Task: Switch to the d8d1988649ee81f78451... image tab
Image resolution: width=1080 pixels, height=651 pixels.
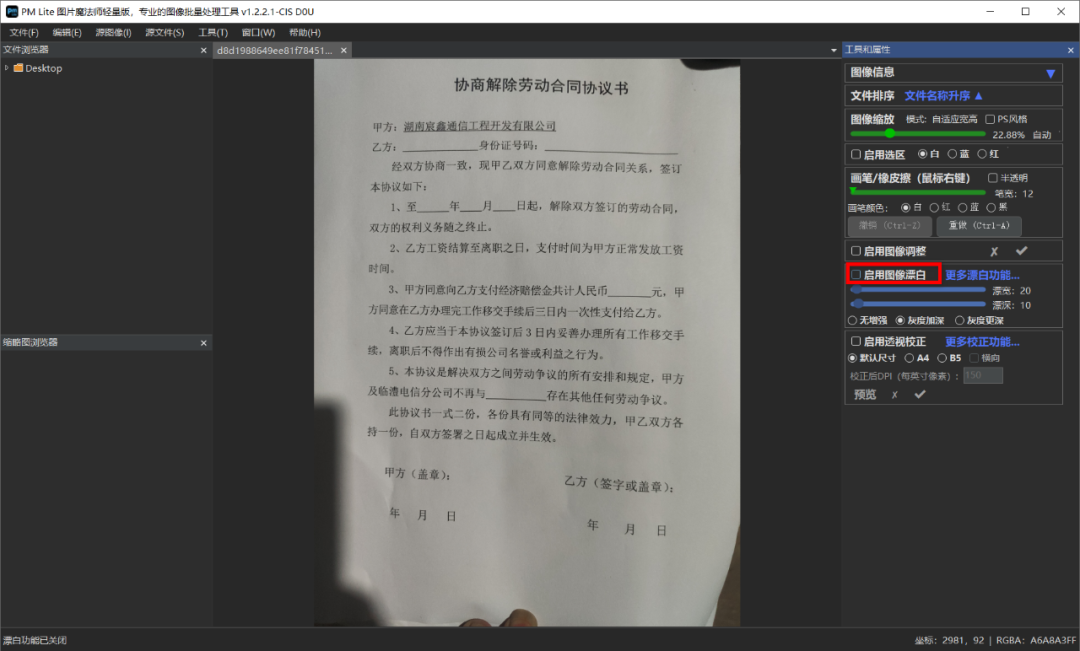Action: (x=274, y=50)
